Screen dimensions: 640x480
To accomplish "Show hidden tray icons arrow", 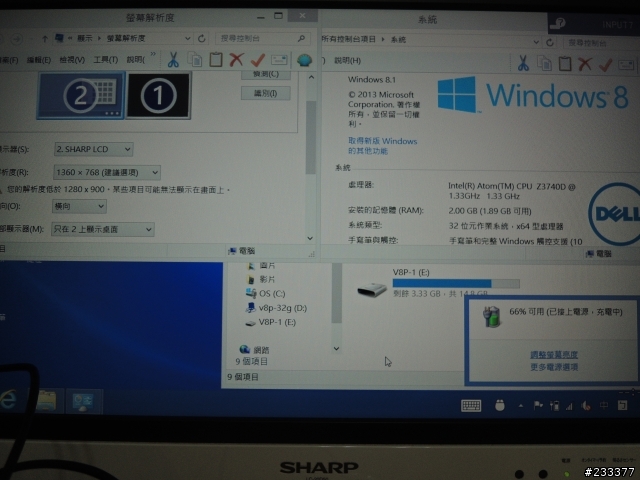I will click(x=520, y=406).
